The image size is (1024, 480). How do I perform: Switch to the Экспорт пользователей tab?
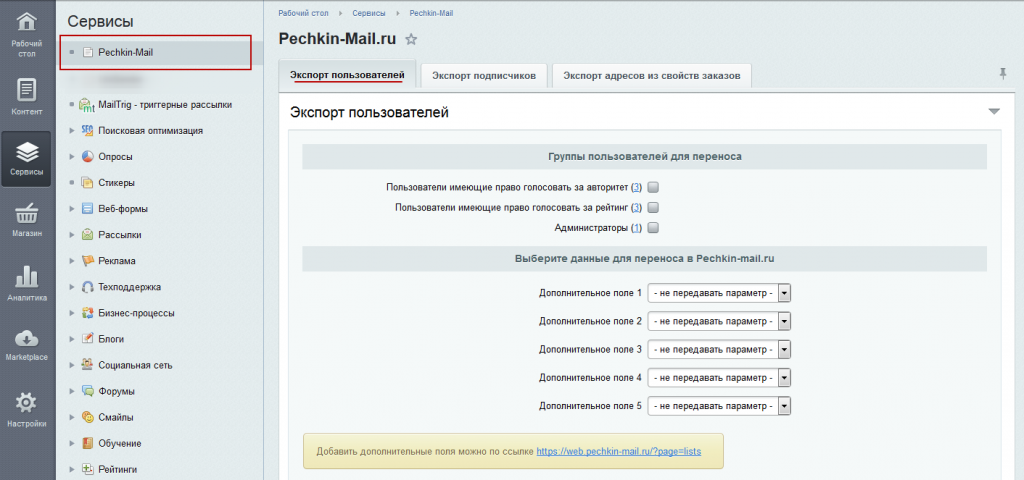click(x=347, y=74)
